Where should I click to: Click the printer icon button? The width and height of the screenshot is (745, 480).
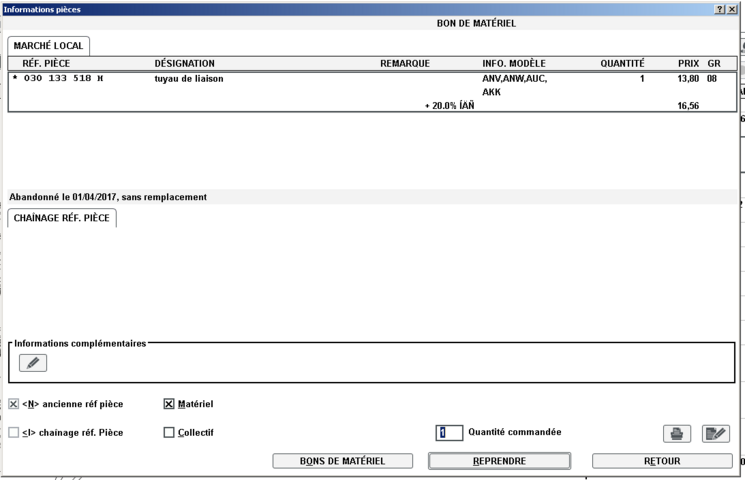point(677,433)
